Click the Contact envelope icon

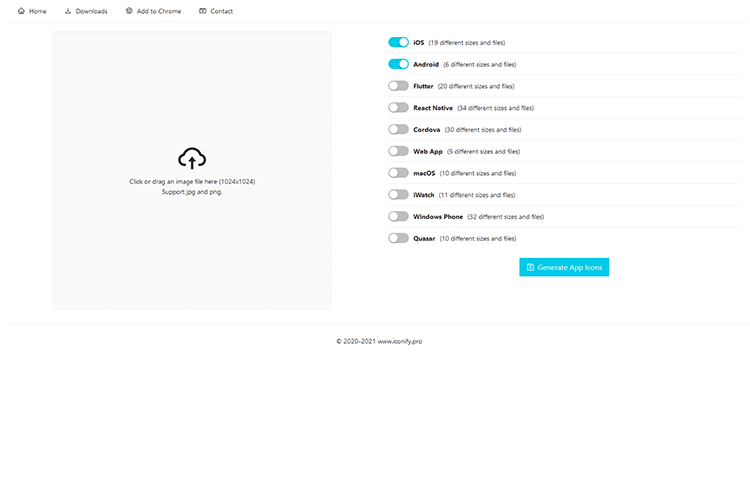coord(203,11)
